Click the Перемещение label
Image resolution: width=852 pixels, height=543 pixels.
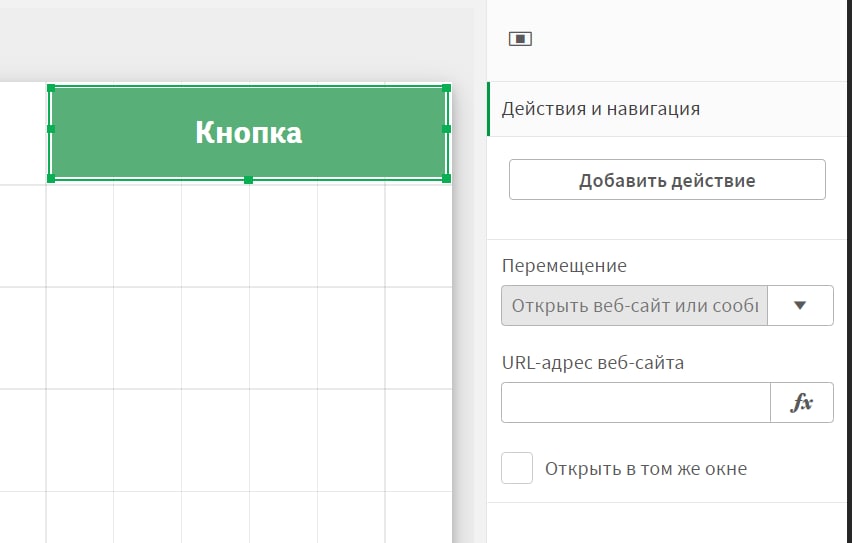(x=564, y=265)
